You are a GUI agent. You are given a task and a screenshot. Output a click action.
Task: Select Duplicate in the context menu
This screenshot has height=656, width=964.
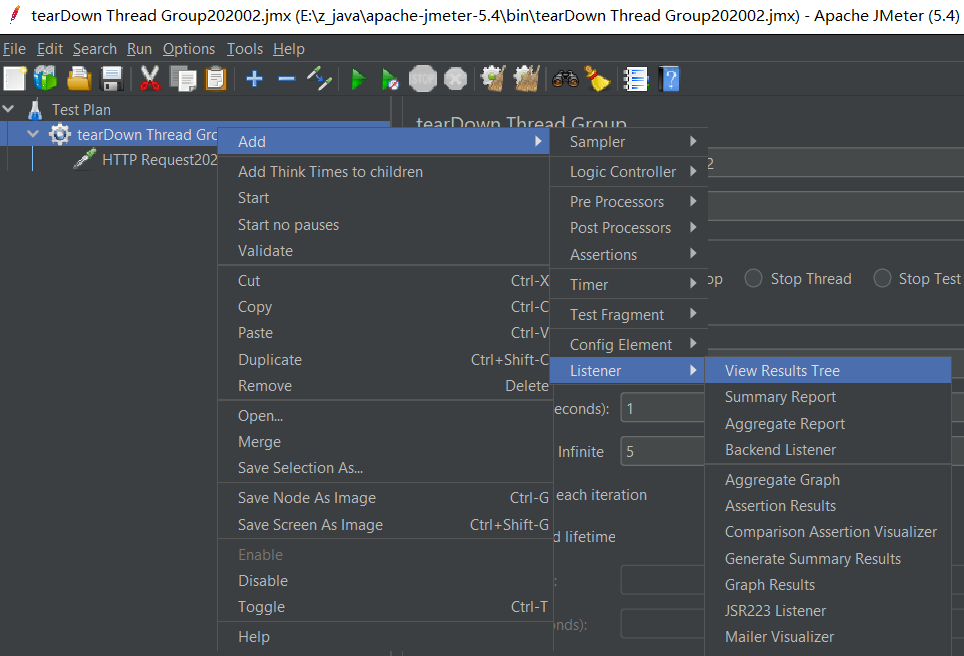click(x=384, y=360)
